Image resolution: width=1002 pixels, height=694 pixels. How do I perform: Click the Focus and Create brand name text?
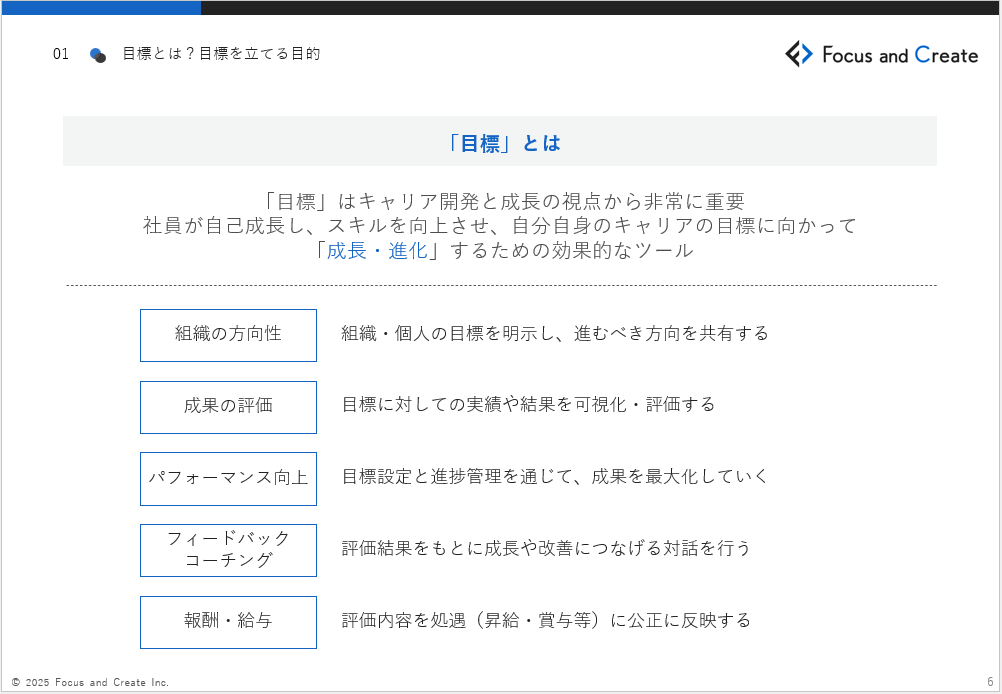click(899, 56)
